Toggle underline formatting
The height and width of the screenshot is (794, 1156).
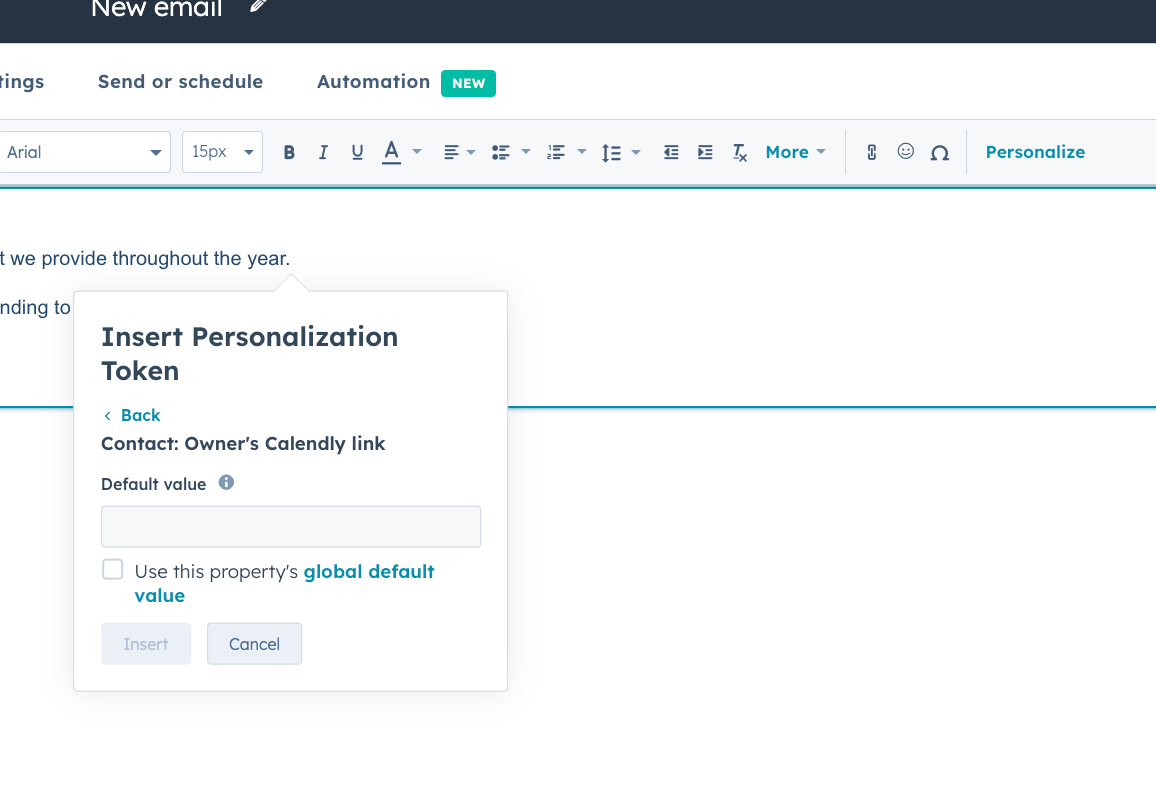tap(357, 153)
